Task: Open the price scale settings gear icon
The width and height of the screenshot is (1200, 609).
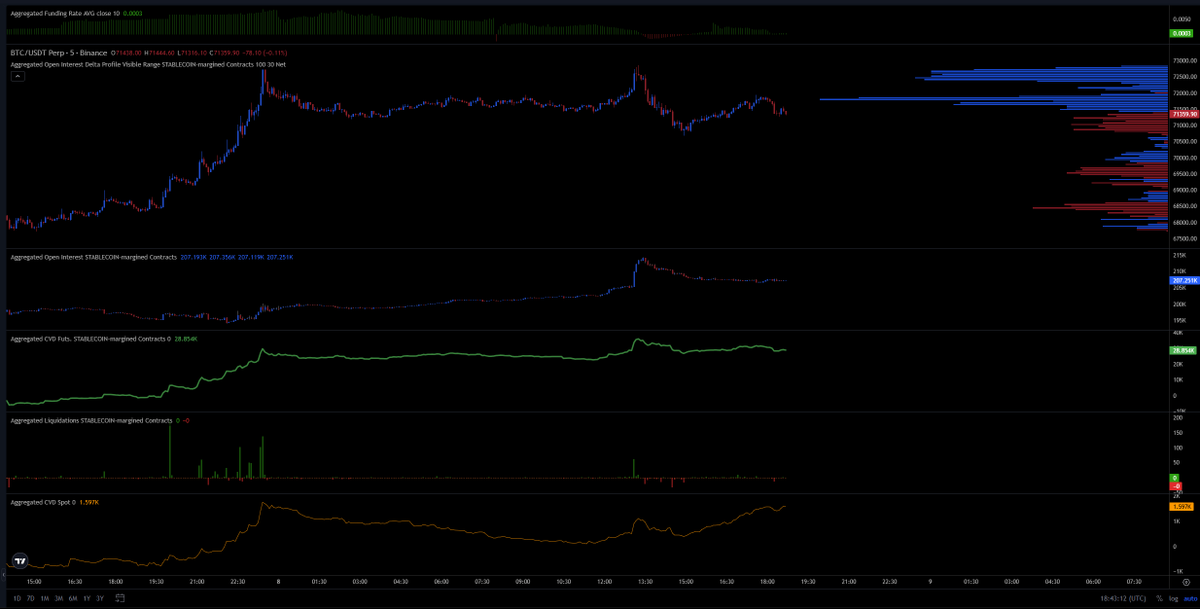Action: (x=1185, y=582)
